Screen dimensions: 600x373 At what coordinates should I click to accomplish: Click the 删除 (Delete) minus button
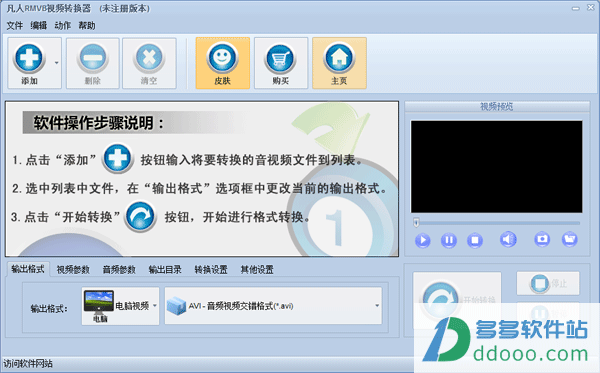tap(93, 63)
